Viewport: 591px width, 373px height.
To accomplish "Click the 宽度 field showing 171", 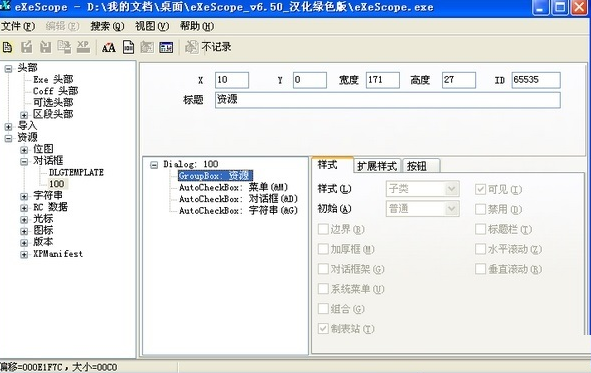I will pos(383,80).
